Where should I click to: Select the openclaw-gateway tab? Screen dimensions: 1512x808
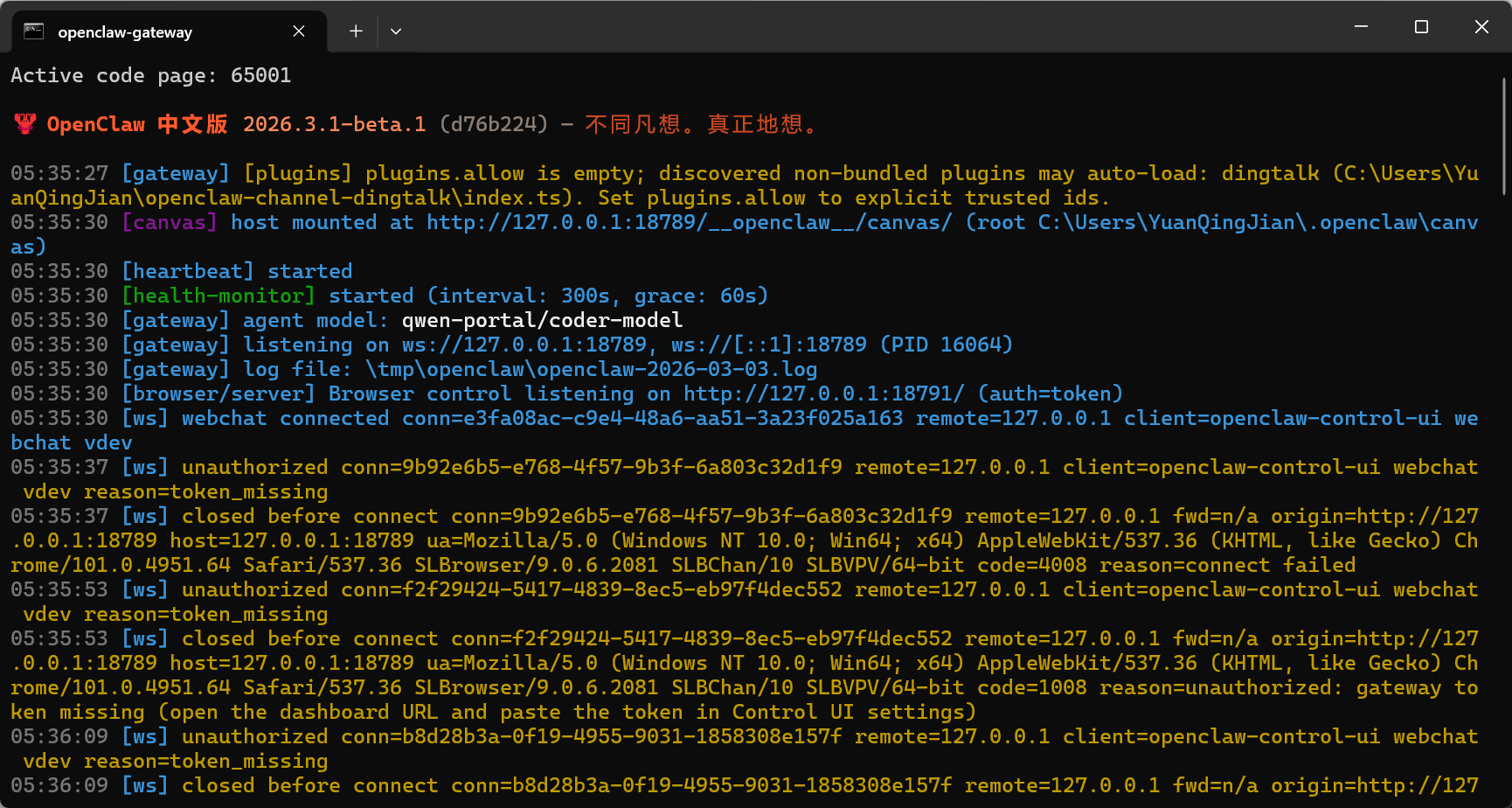coord(169,31)
